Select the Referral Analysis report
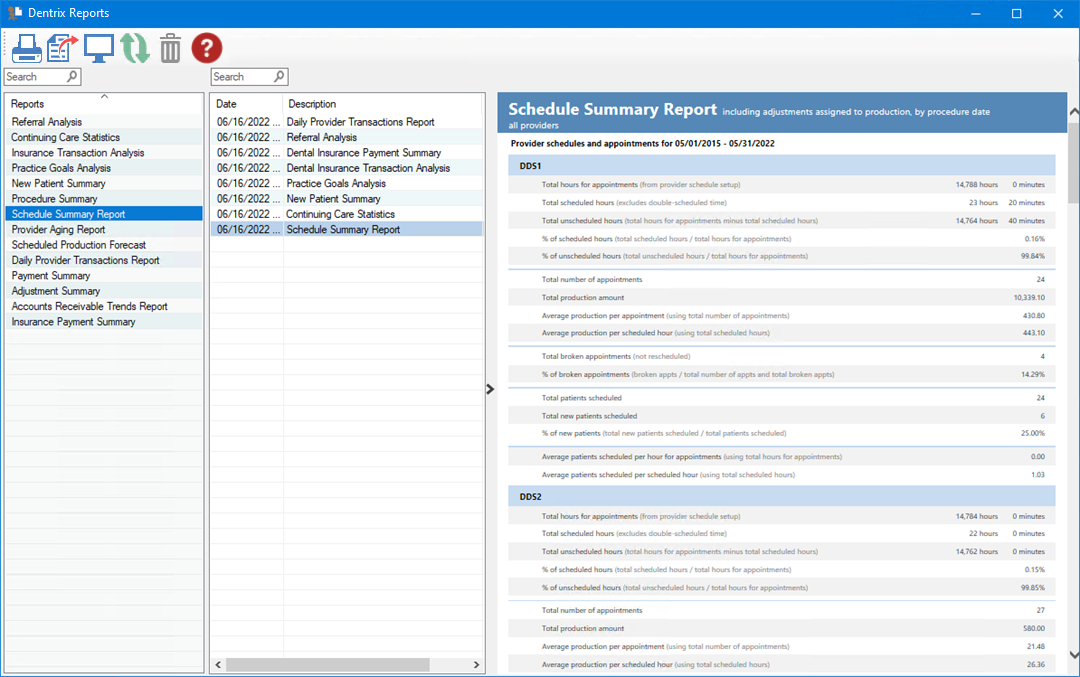 [x=45, y=121]
